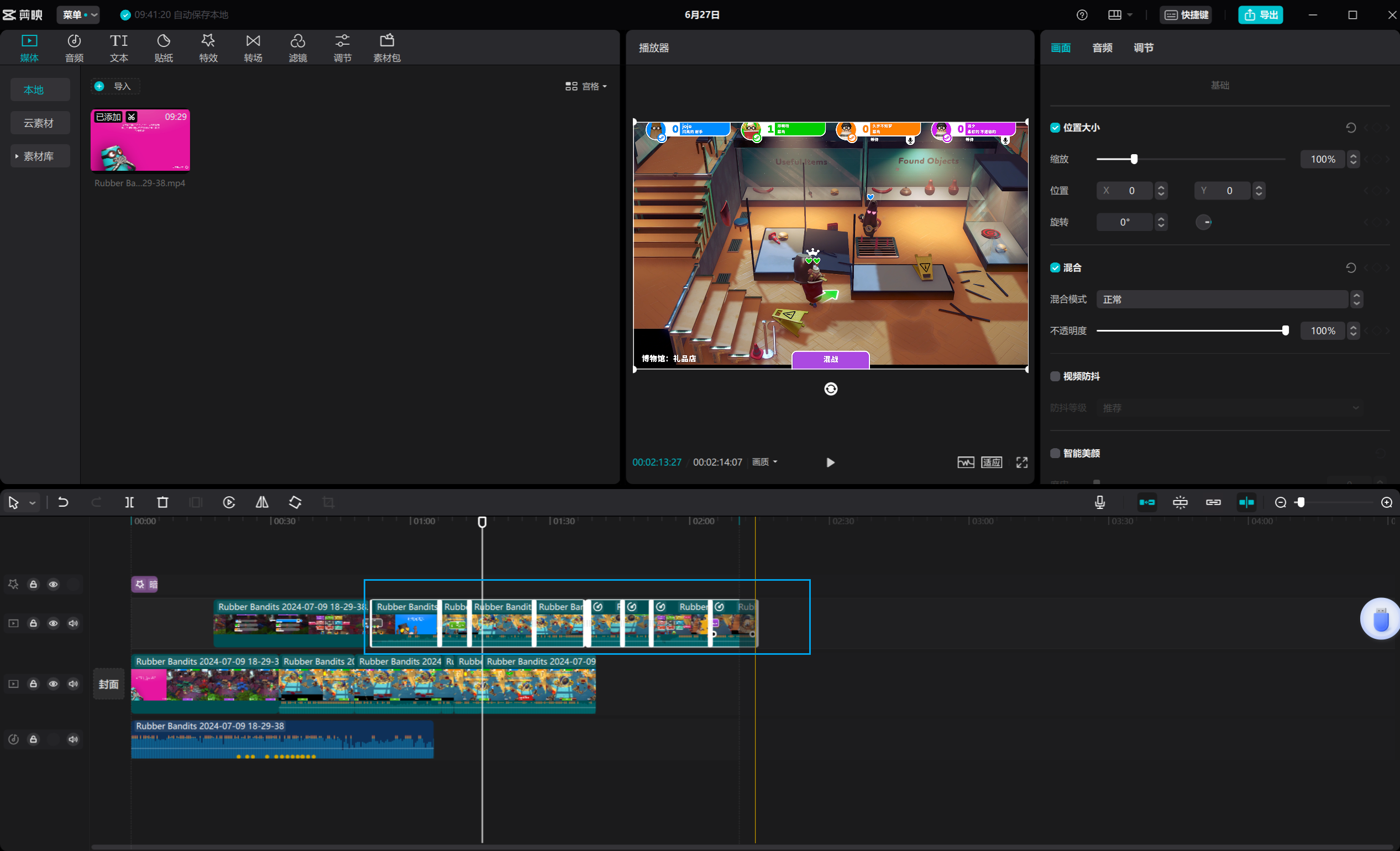The width and height of the screenshot is (1400, 851).
Task: Enable the 视频防抖 checkbox
Action: (1055, 376)
